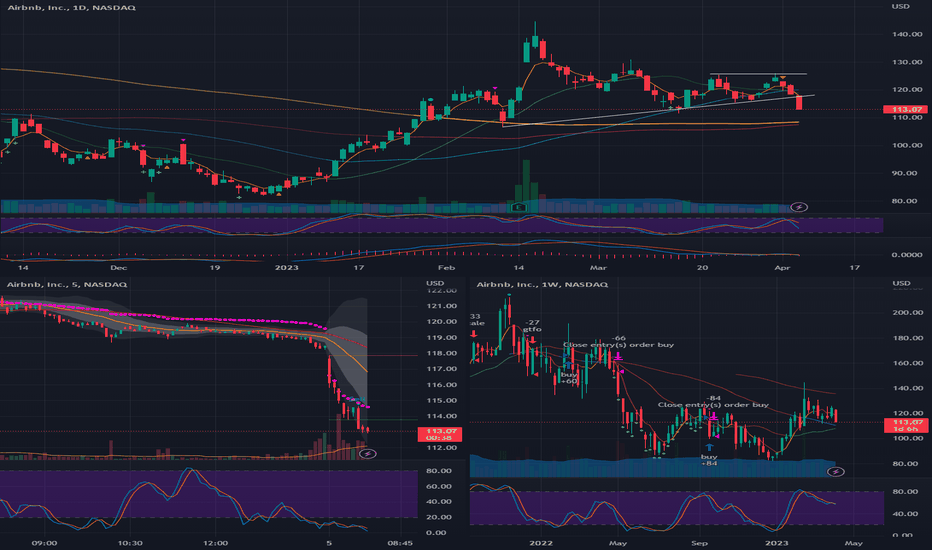Click the 60.00 stochastic scale value
932x550 pixels.
point(437,487)
